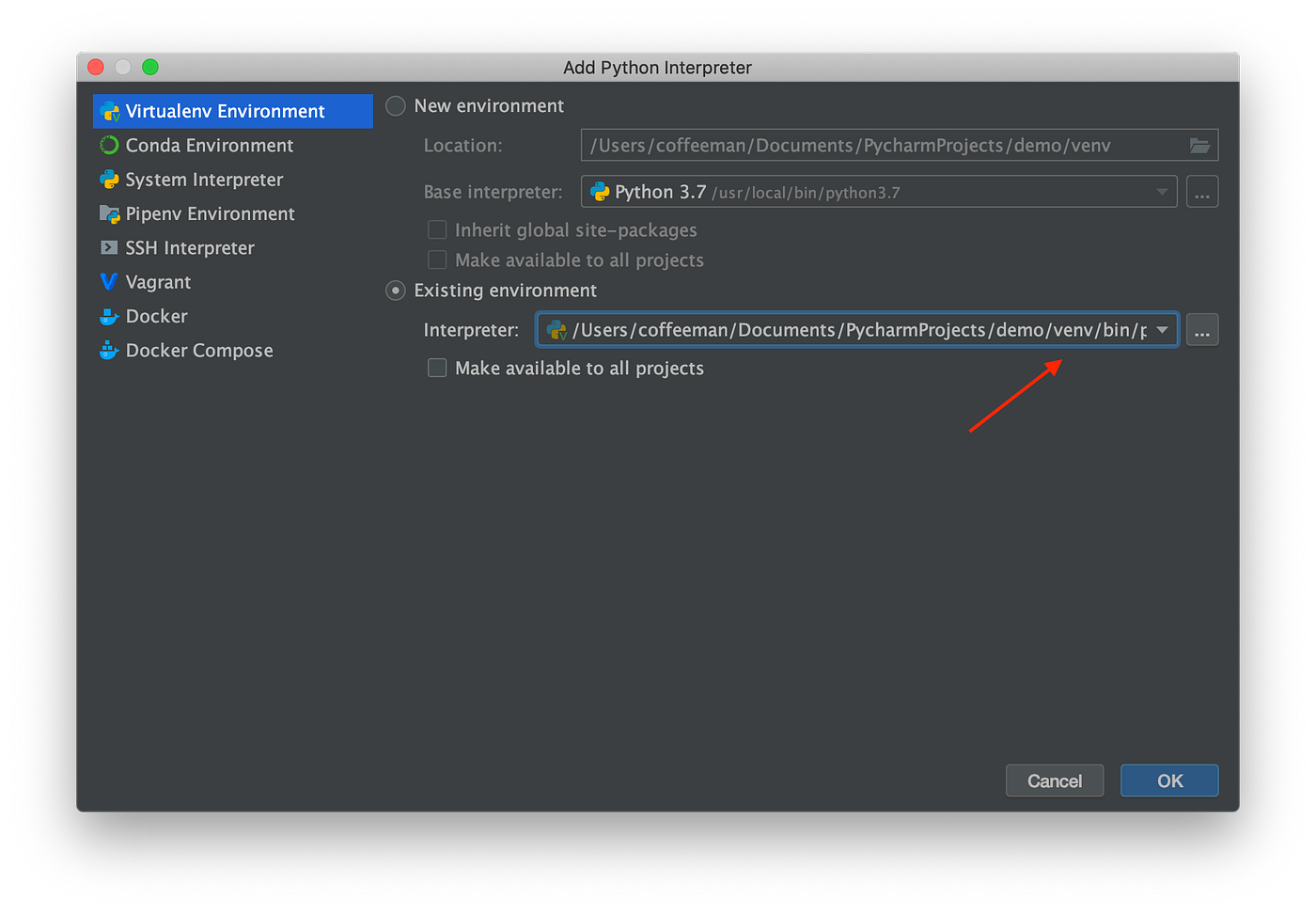Click inside the Location path field
Screen dimensions: 1316x913
[x=846, y=145]
